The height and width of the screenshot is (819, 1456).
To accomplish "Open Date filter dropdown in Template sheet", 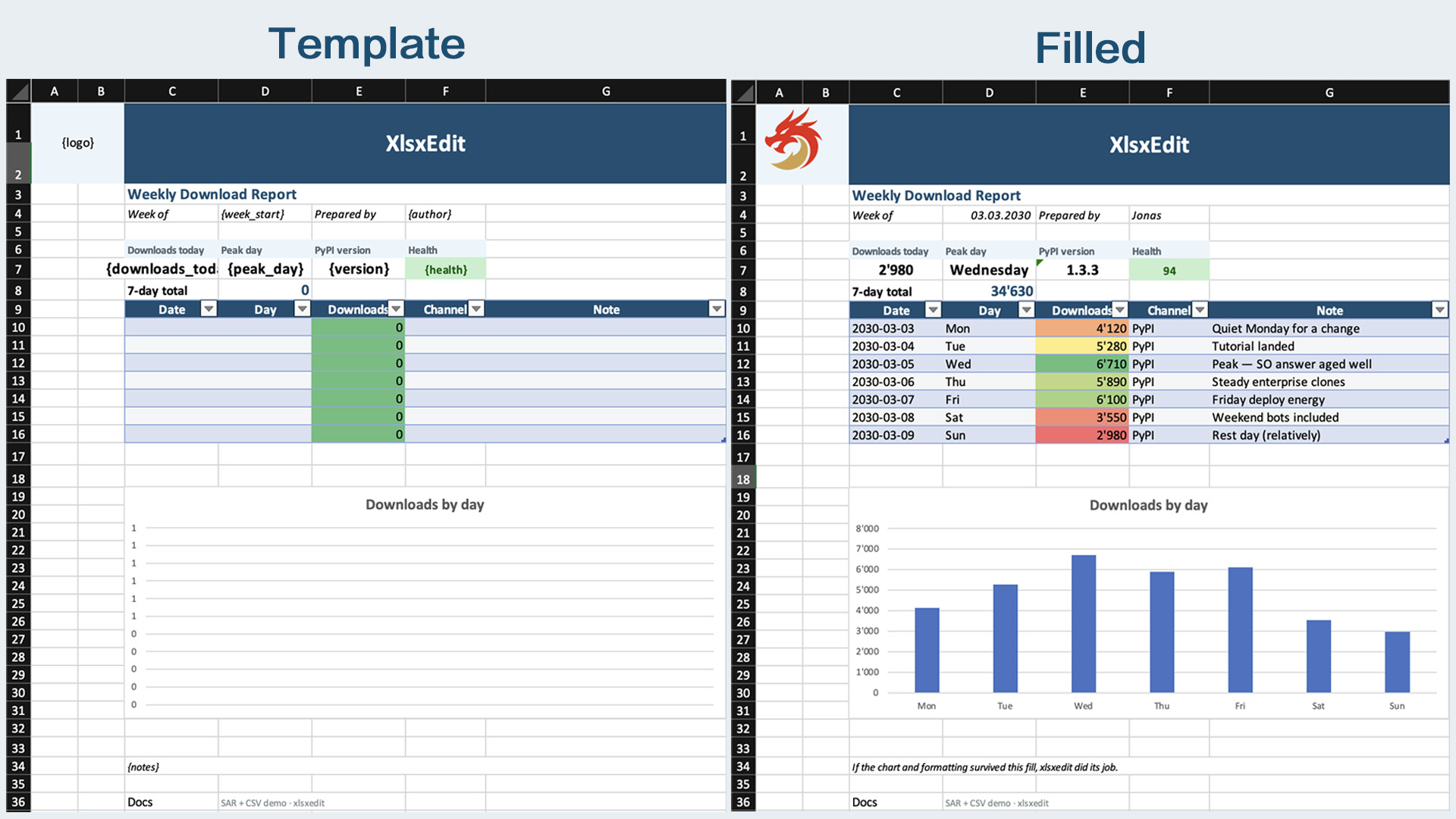I will tap(209, 309).
